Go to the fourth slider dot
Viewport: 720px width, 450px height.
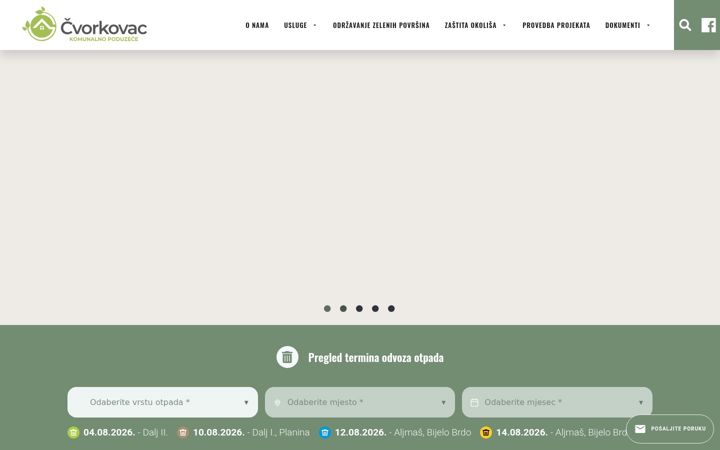375,309
